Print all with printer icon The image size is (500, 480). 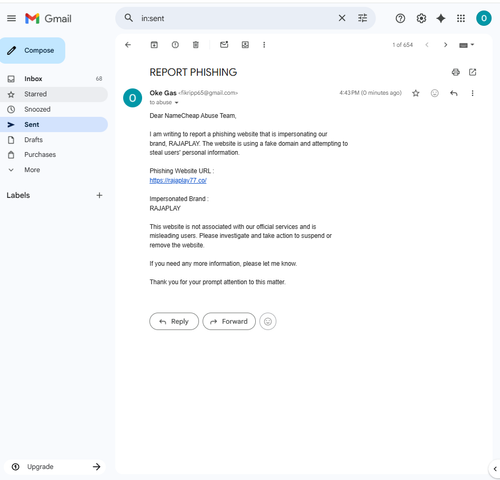pos(455,72)
